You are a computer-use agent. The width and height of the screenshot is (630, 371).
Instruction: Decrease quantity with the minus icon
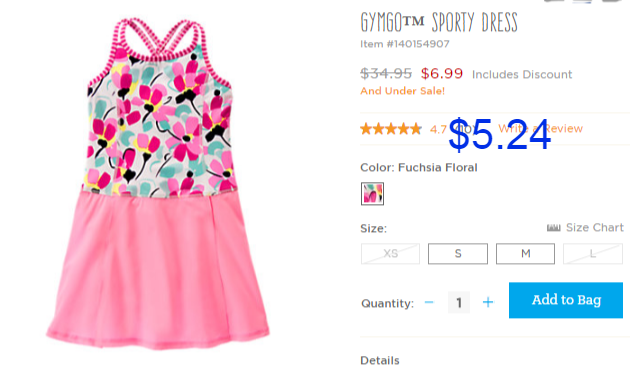click(429, 302)
